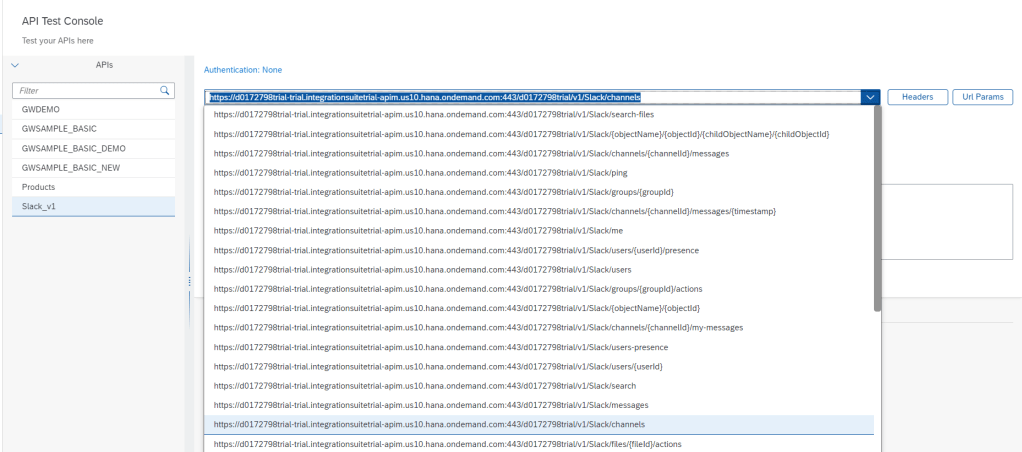Viewport: 1022px width, 452px height.
Task: Select Products in the API list
Action: pos(92,187)
